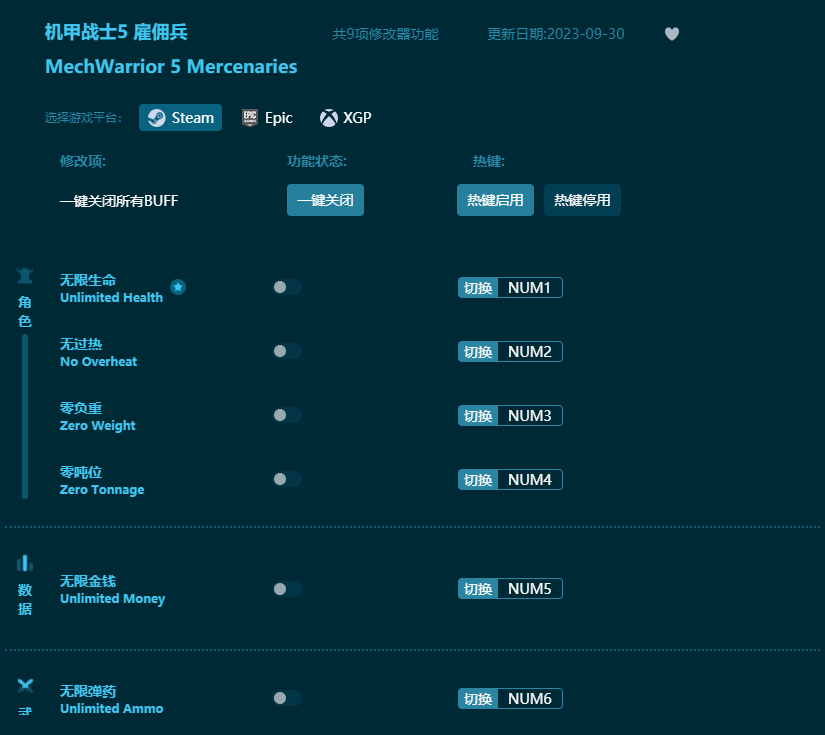Click the 数据 bar-chart sidebar icon

[x=24, y=562]
